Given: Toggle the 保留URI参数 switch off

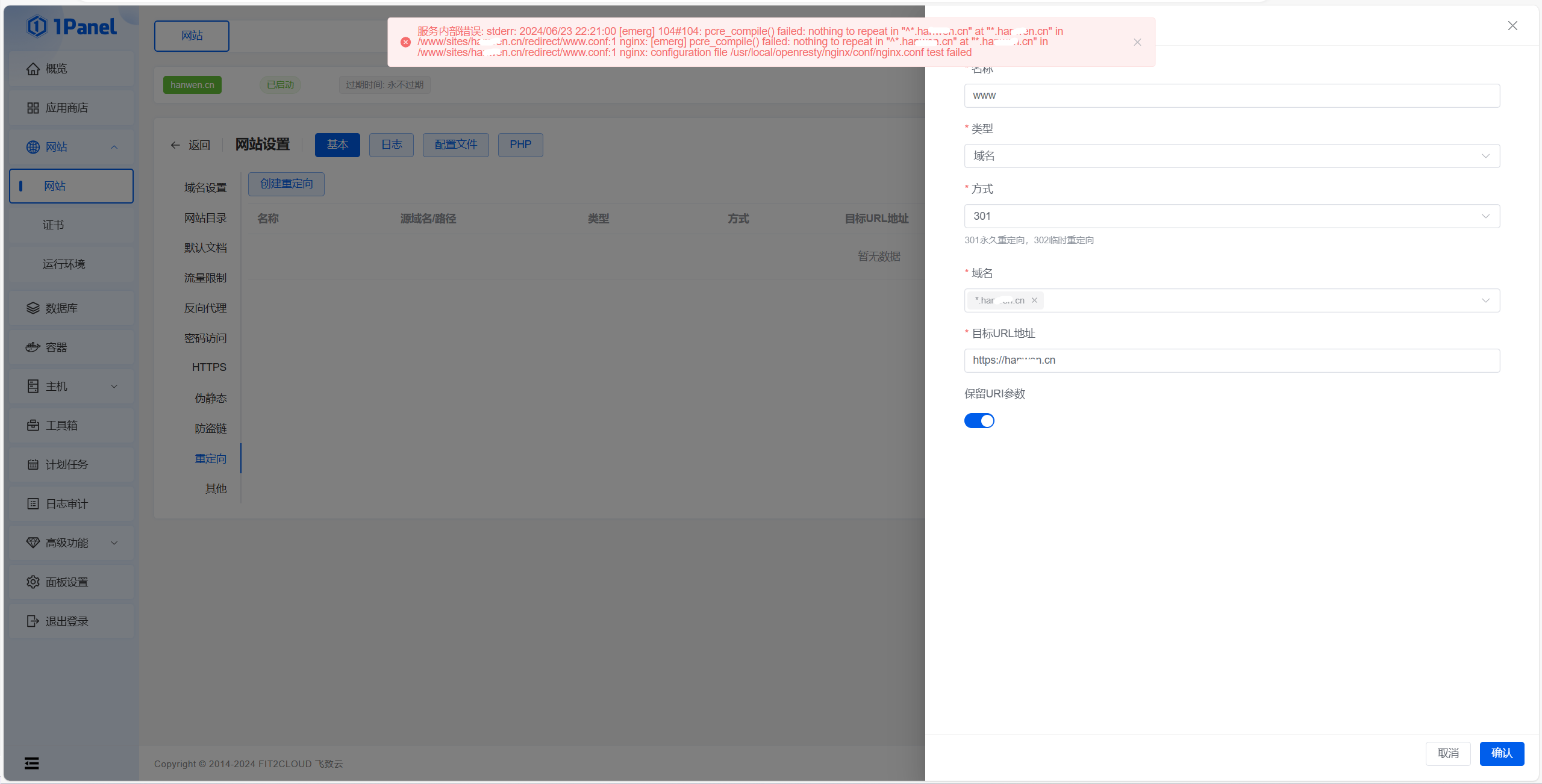Looking at the screenshot, I should [979, 421].
